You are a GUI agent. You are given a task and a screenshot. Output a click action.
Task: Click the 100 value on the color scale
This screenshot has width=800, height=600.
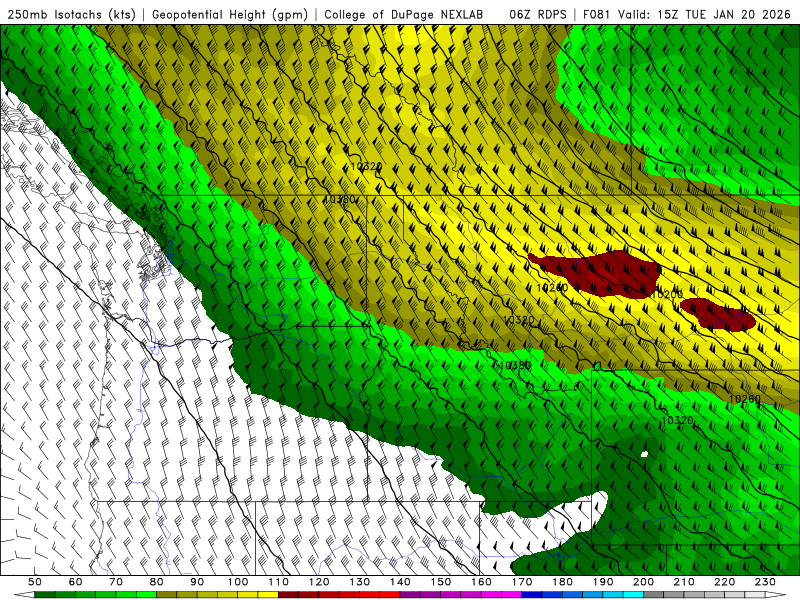click(238, 582)
